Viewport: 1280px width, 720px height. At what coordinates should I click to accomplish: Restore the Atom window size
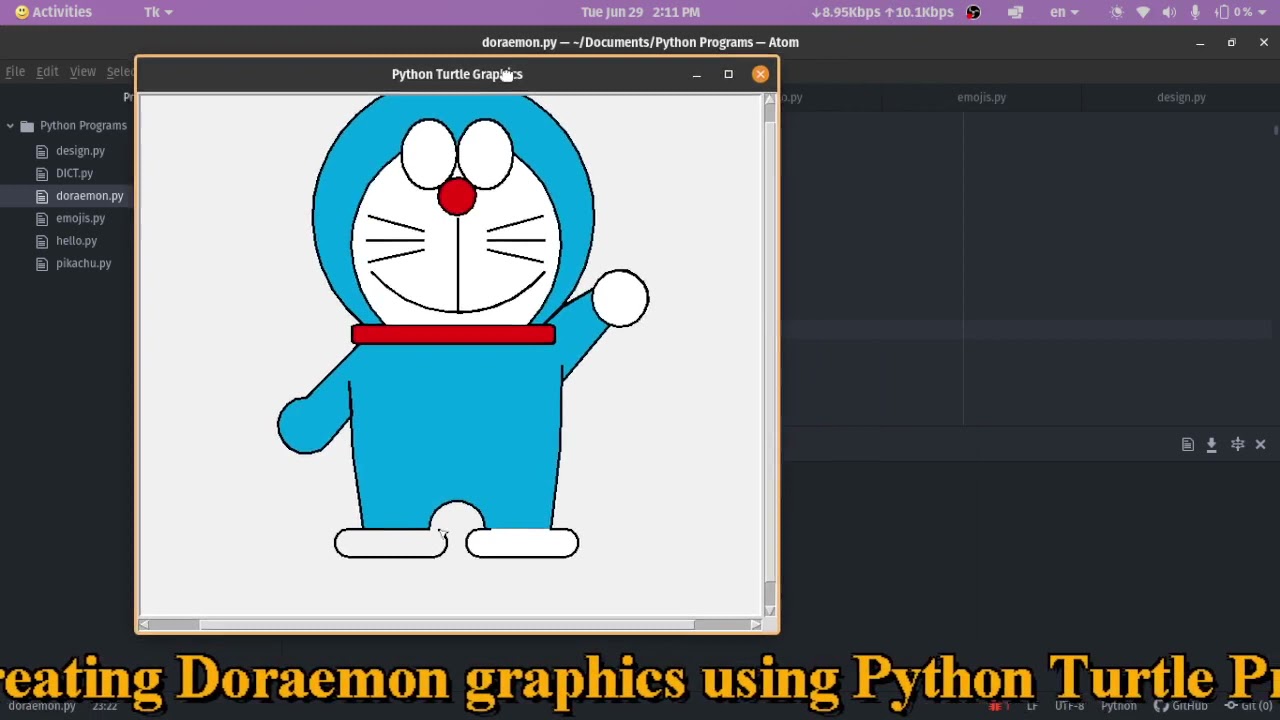pyautogui.click(x=1232, y=43)
